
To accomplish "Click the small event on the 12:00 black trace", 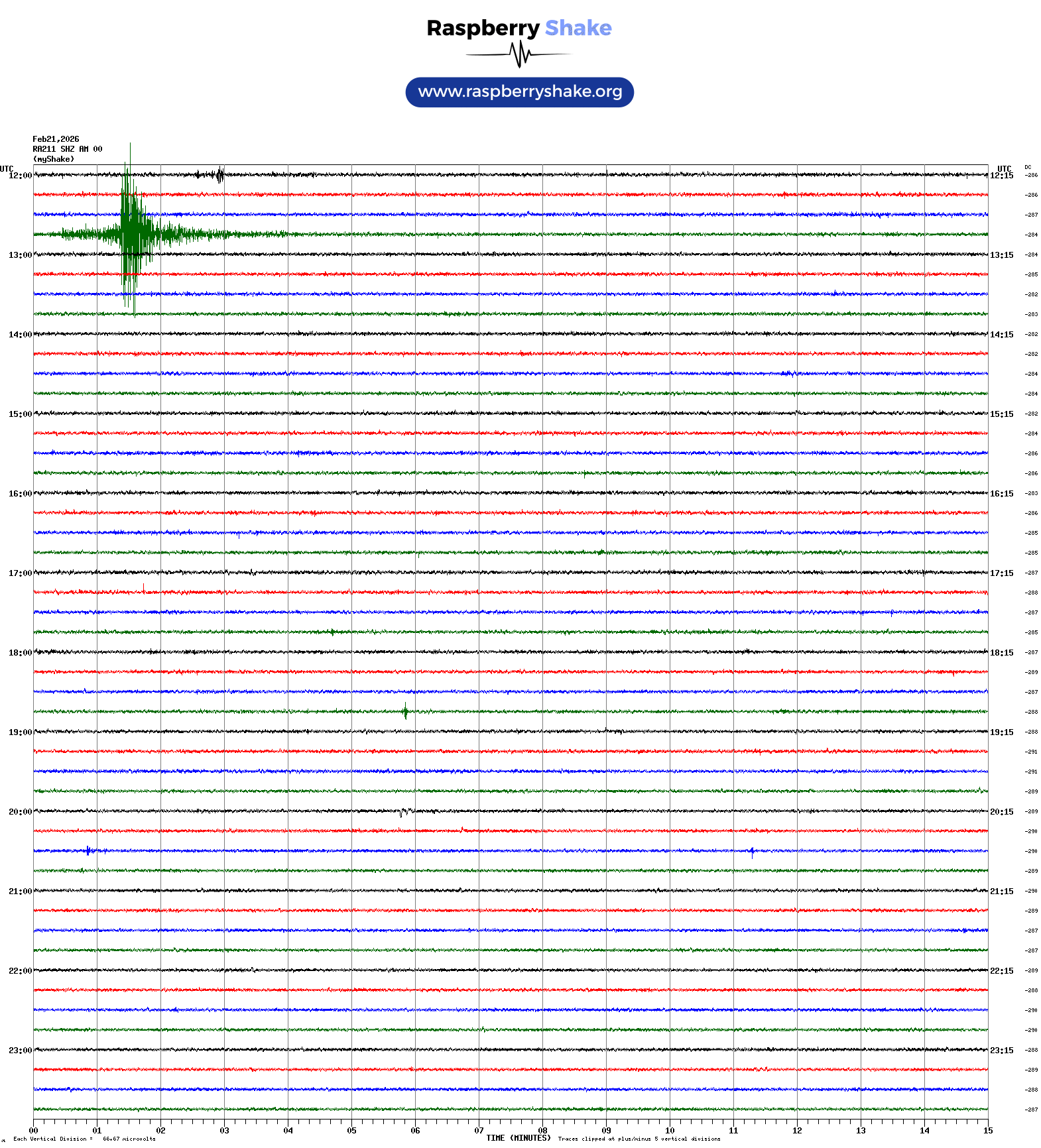I will 219,175.
